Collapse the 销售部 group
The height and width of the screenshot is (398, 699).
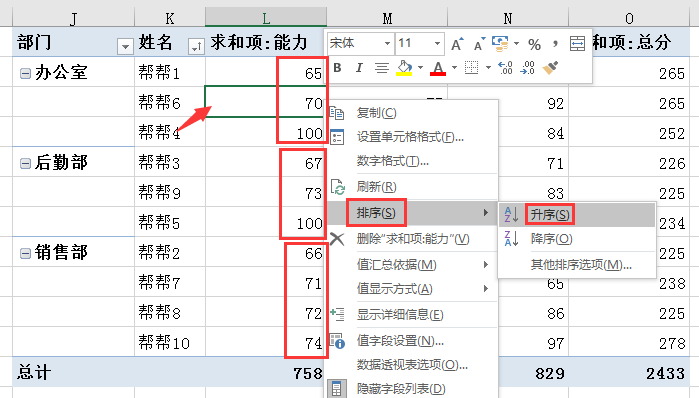25,254
